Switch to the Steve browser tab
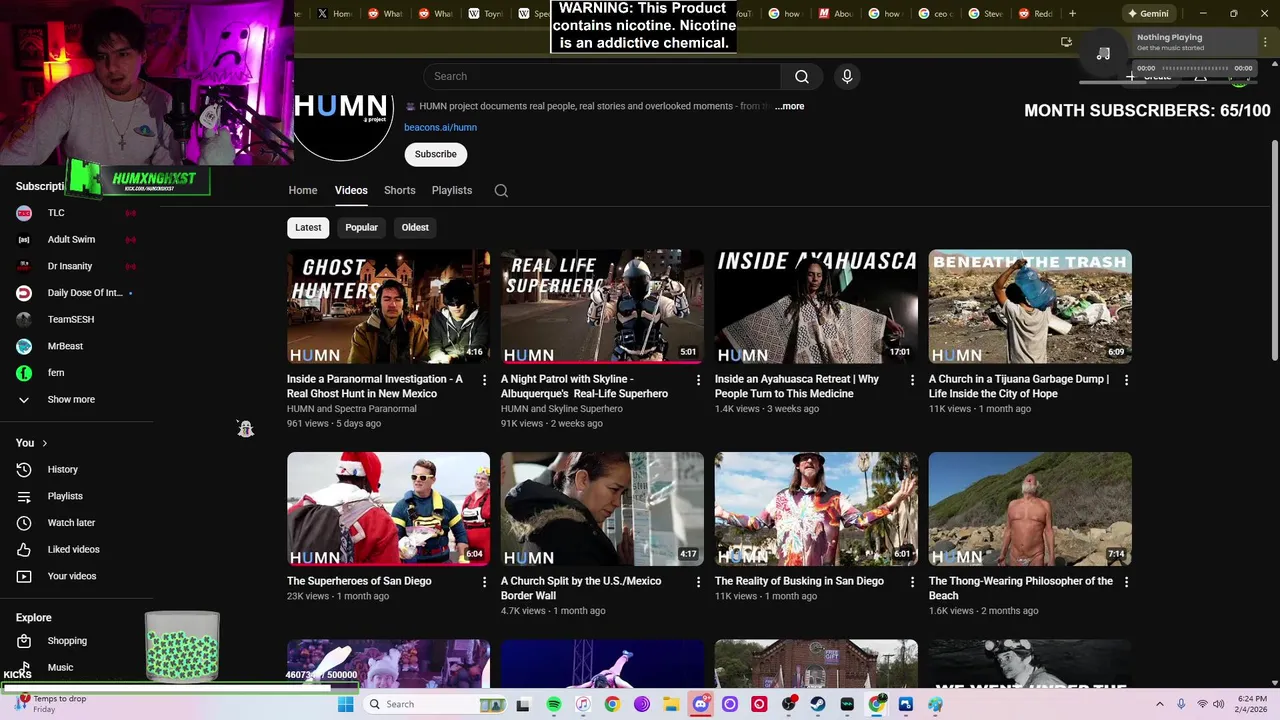The width and height of the screenshot is (1280, 720). 985,14
